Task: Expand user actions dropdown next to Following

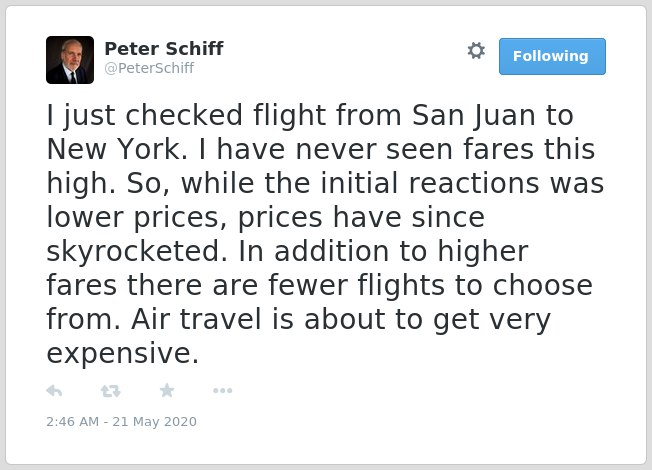Action: (x=476, y=51)
